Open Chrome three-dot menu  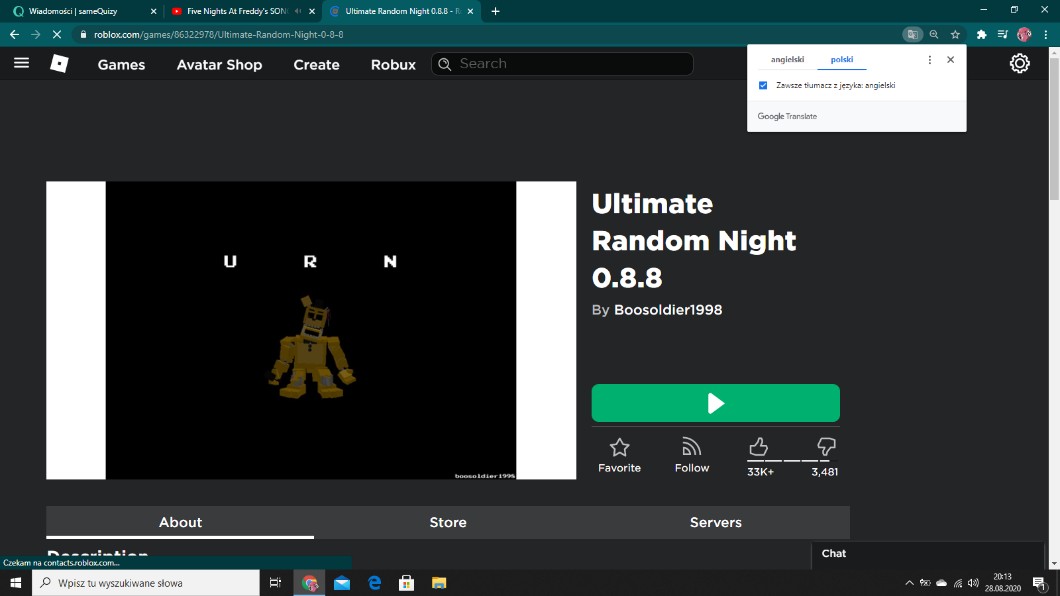click(1046, 34)
